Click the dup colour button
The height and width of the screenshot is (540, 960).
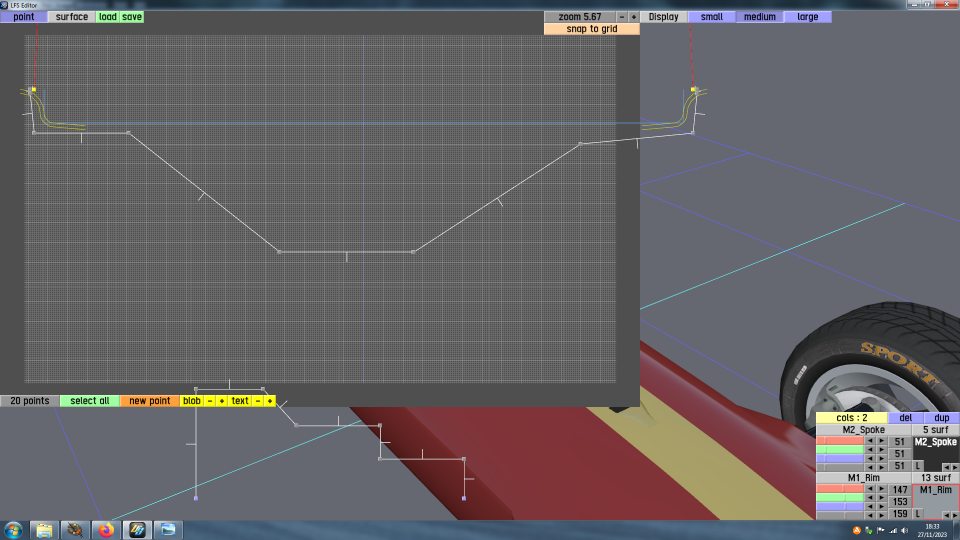coord(942,418)
